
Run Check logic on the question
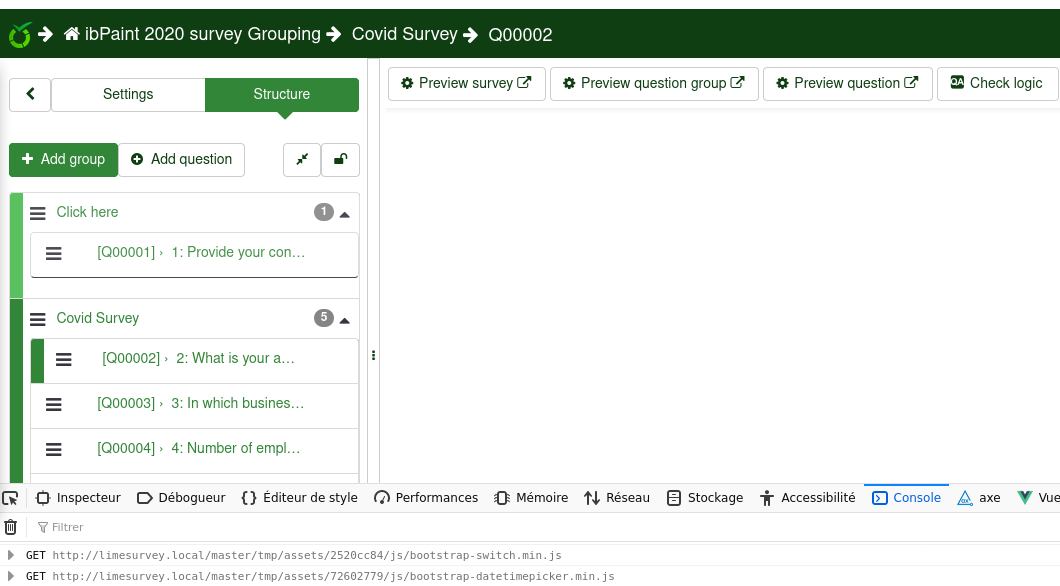[x=996, y=84]
